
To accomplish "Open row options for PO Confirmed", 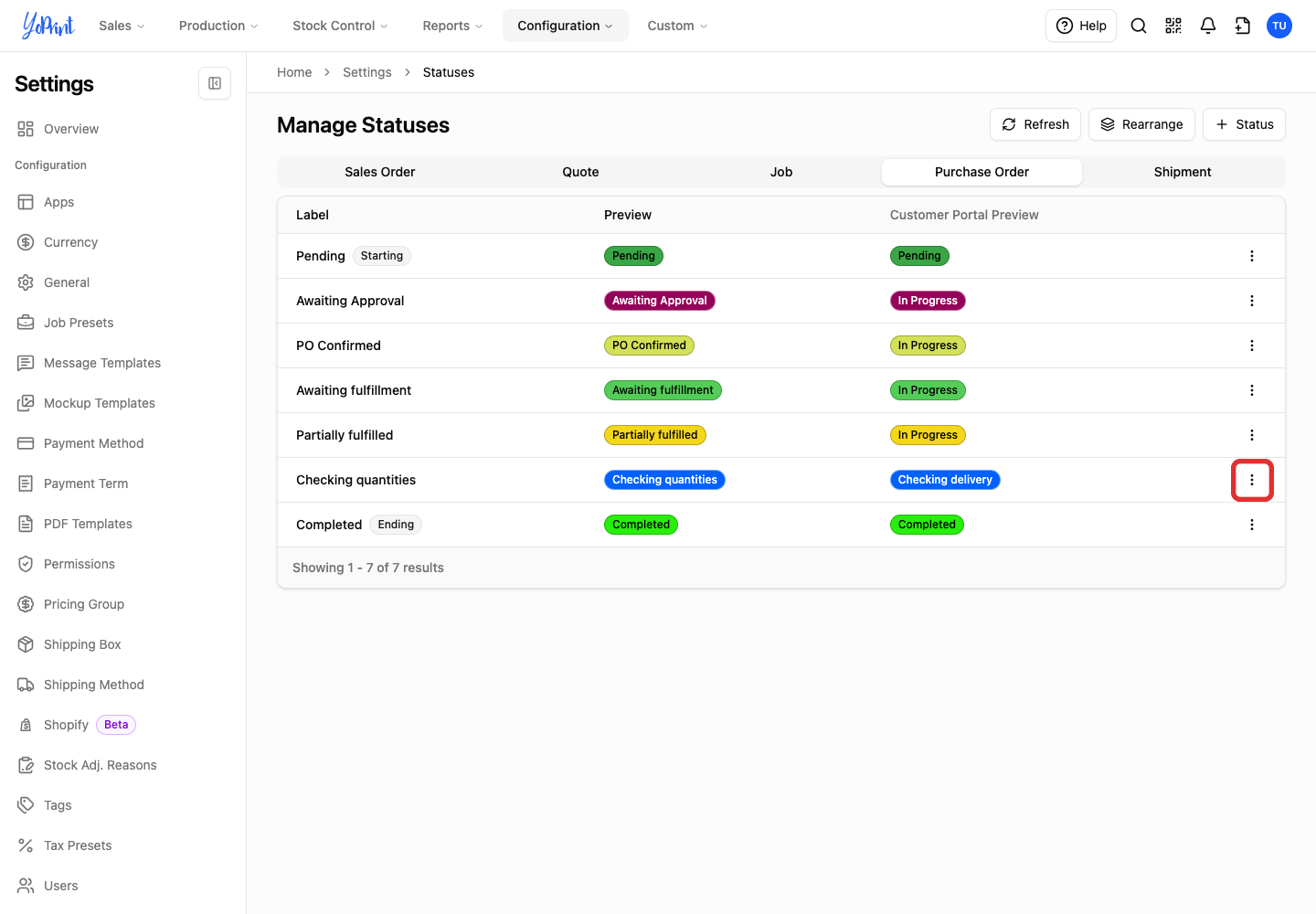I will [x=1252, y=345].
